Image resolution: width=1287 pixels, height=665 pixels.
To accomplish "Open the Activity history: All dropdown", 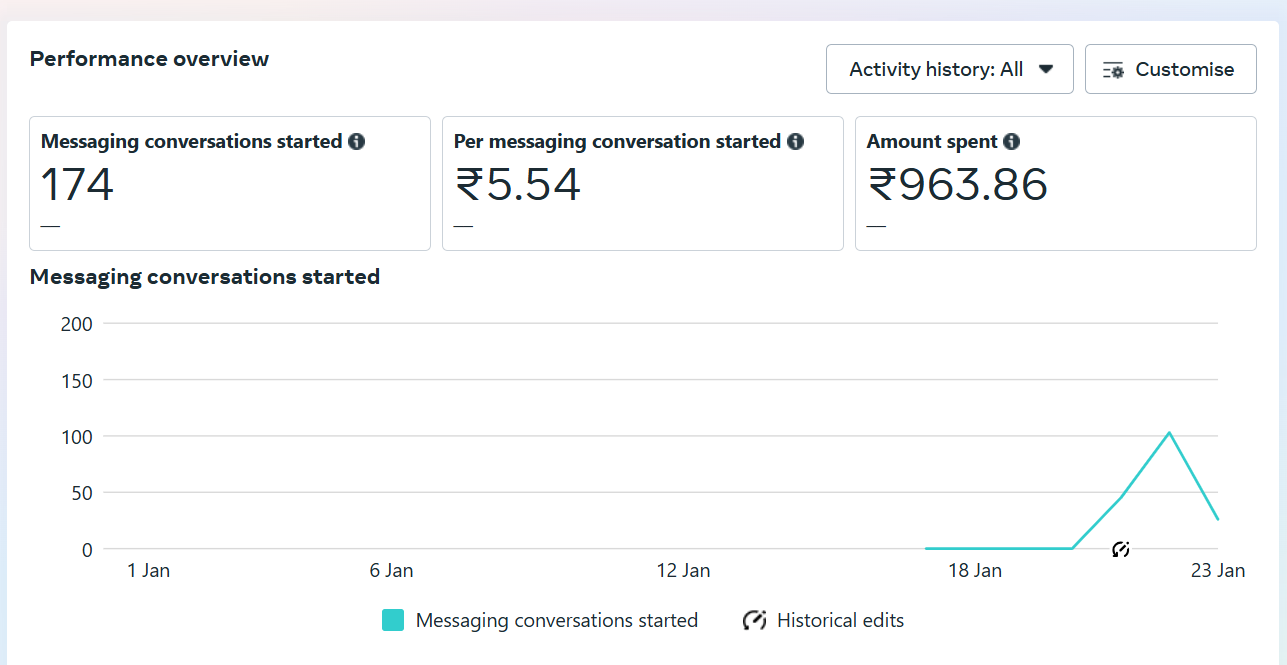I will tap(950, 69).
